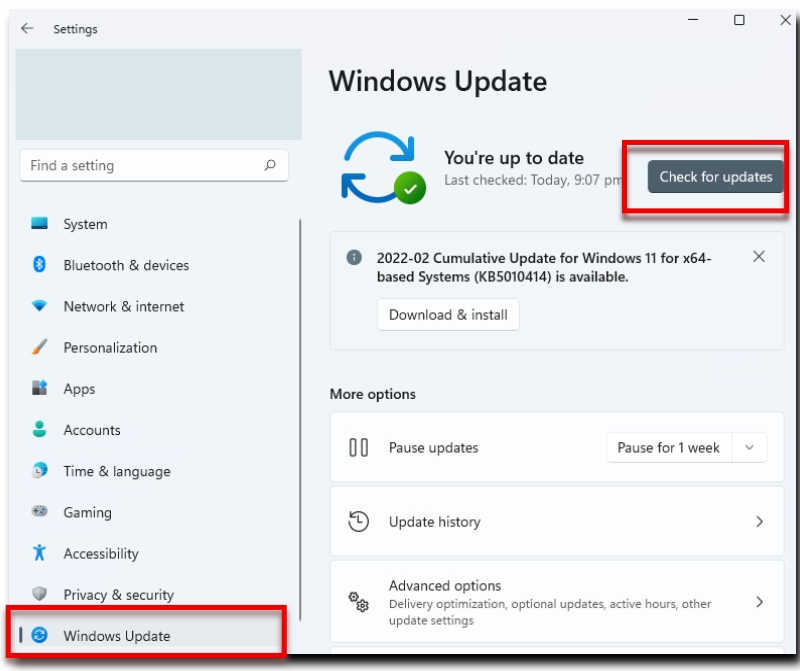Select Accounts in the navigation pane
The width and height of the screenshot is (800, 671).
coord(92,430)
